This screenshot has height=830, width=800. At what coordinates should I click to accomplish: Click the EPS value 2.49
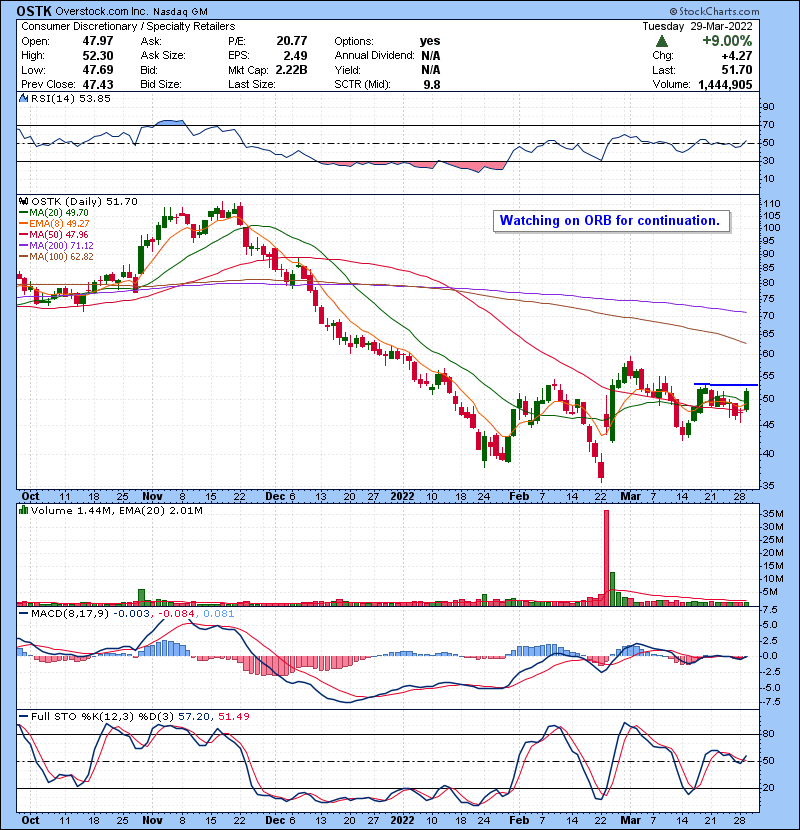click(x=295, y=56)
